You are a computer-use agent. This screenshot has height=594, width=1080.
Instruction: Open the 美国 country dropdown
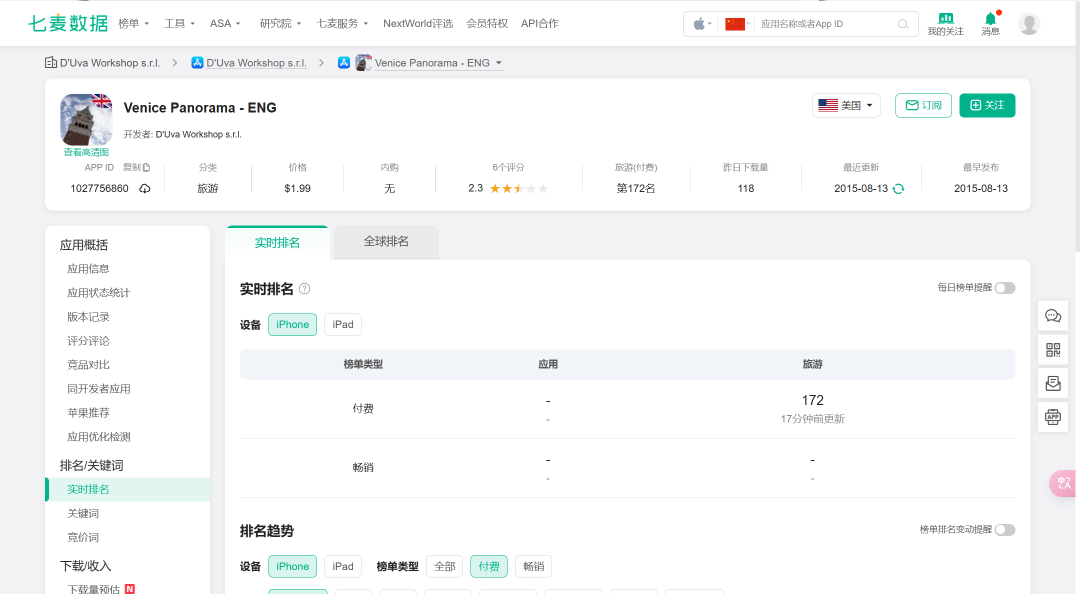(x=847, y=105)
